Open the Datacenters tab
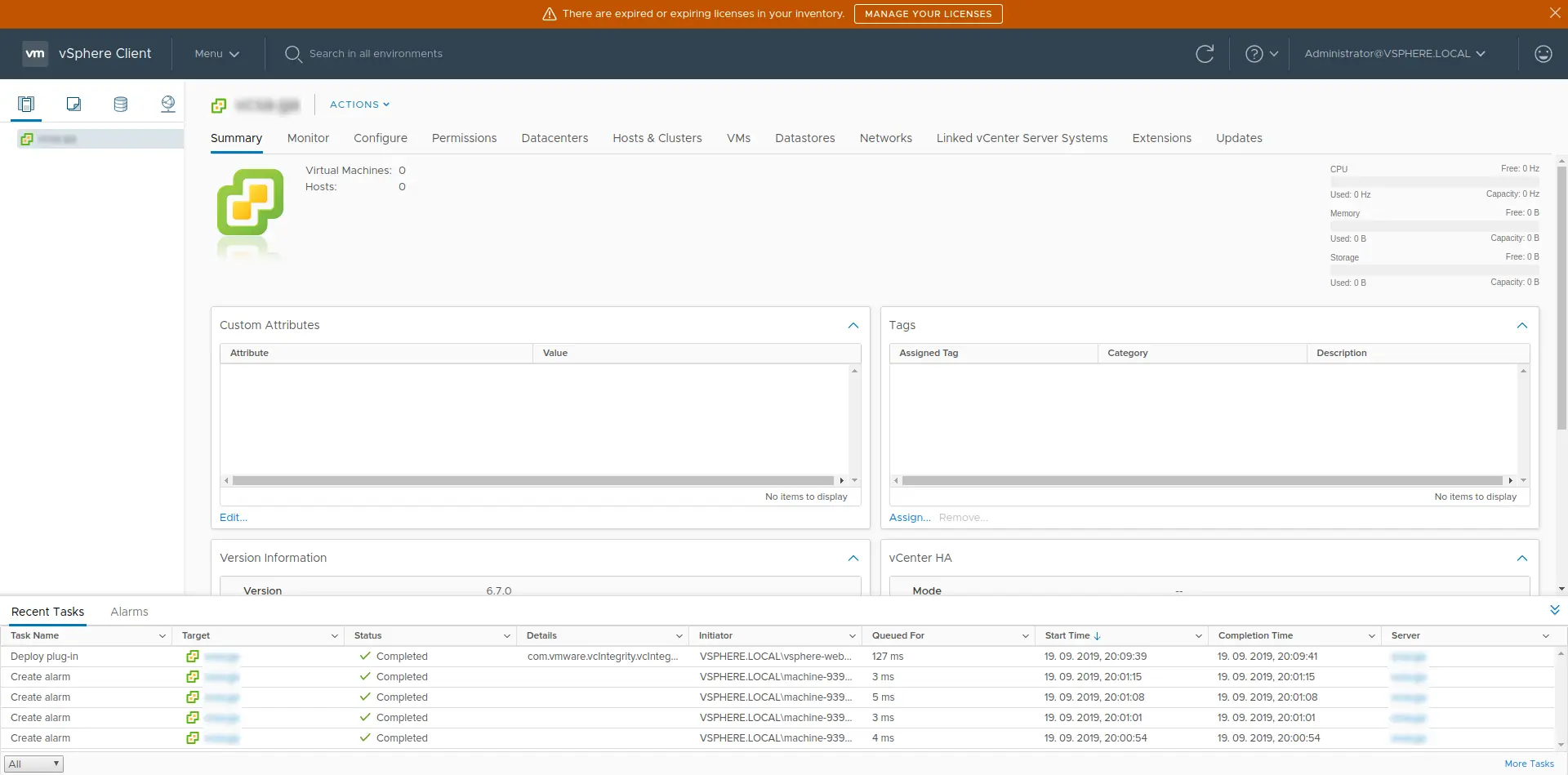Screen dimensions: 1568x775 tap(555, 138)
